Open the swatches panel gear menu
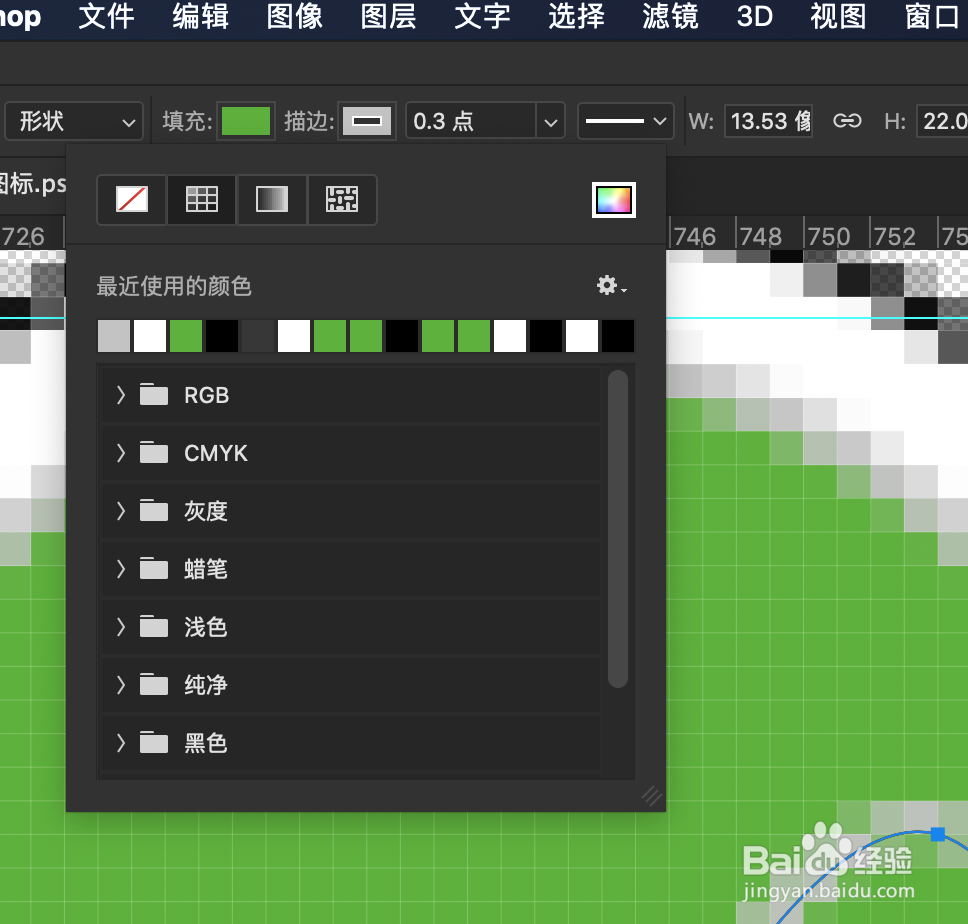The width and height of the screenshot is (968, 924). (611, 285)
